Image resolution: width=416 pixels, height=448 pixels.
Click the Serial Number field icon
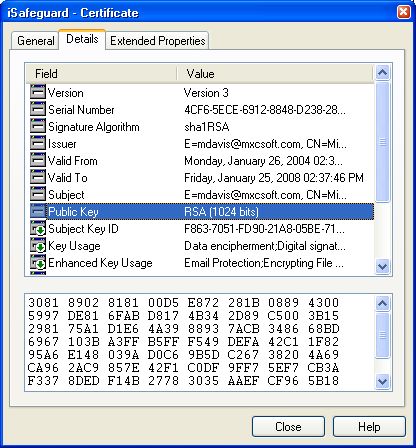pyautogui.click(x=38, y=109)
